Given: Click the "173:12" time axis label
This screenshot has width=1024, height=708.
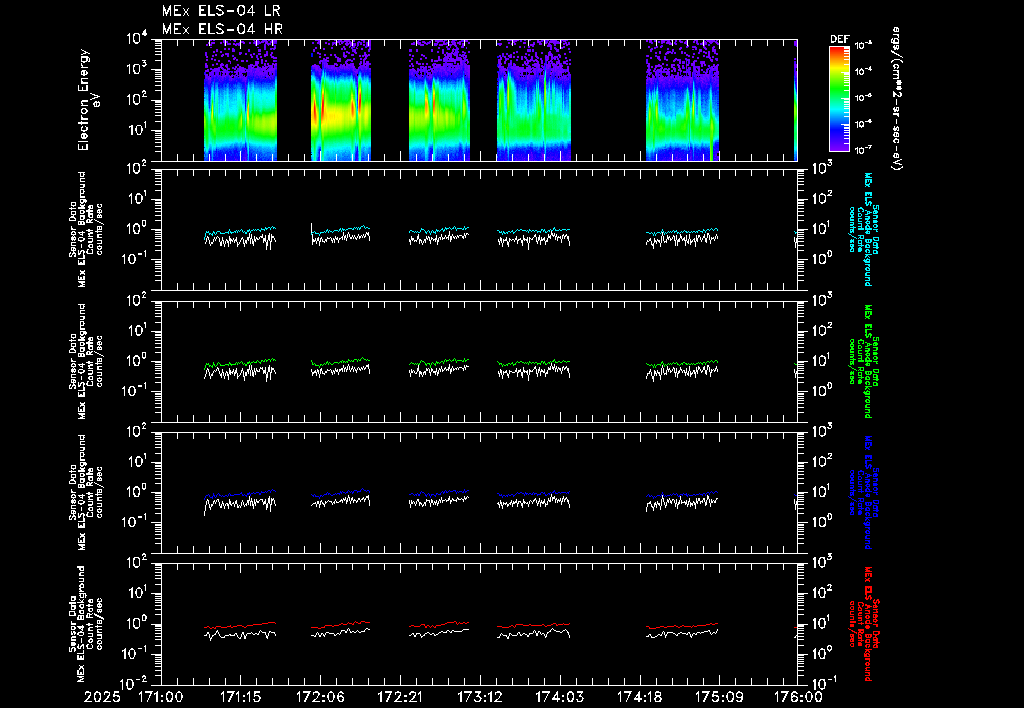Looking at the screenshot, I should (x=480, y=698).
